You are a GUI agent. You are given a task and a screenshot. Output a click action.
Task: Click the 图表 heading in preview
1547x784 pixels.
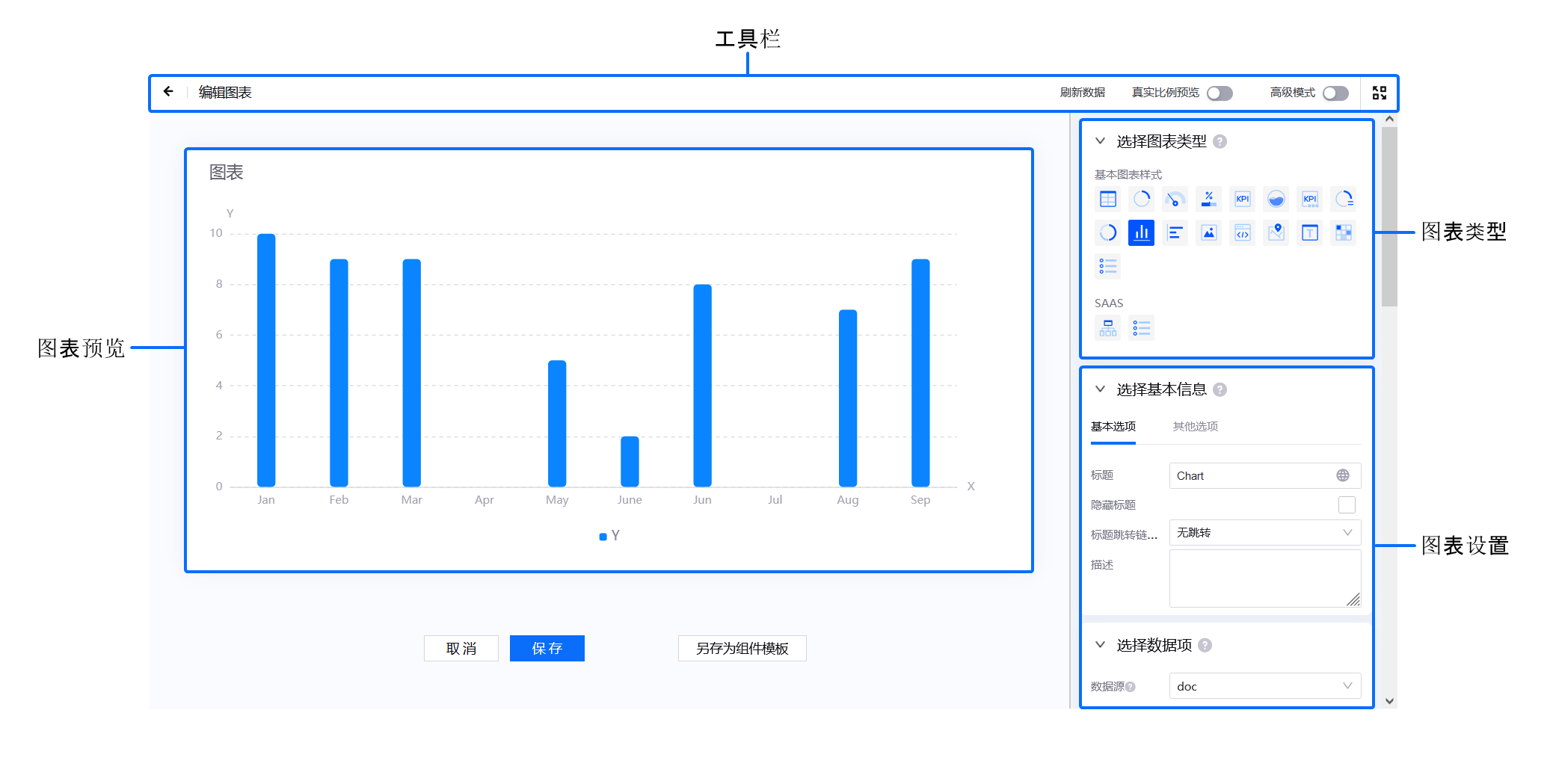[227, 173]
